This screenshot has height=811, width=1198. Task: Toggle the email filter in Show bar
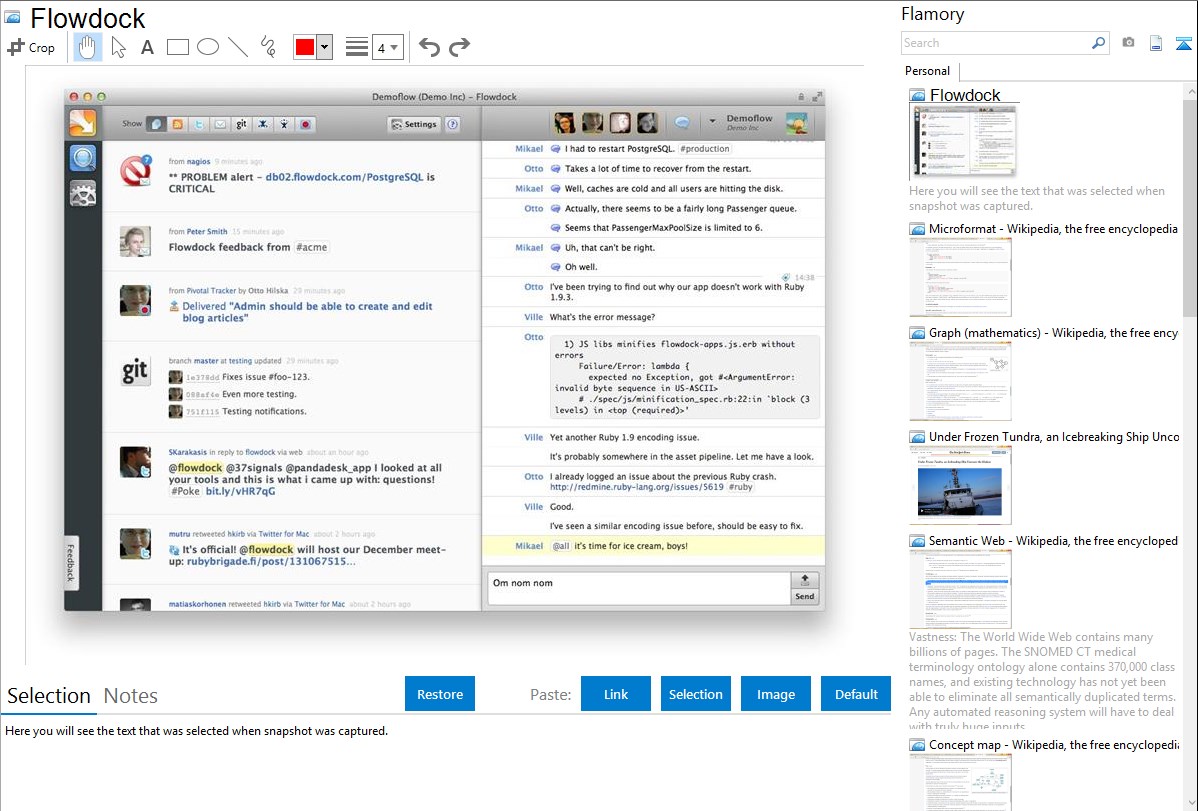[x=220, y=124]
